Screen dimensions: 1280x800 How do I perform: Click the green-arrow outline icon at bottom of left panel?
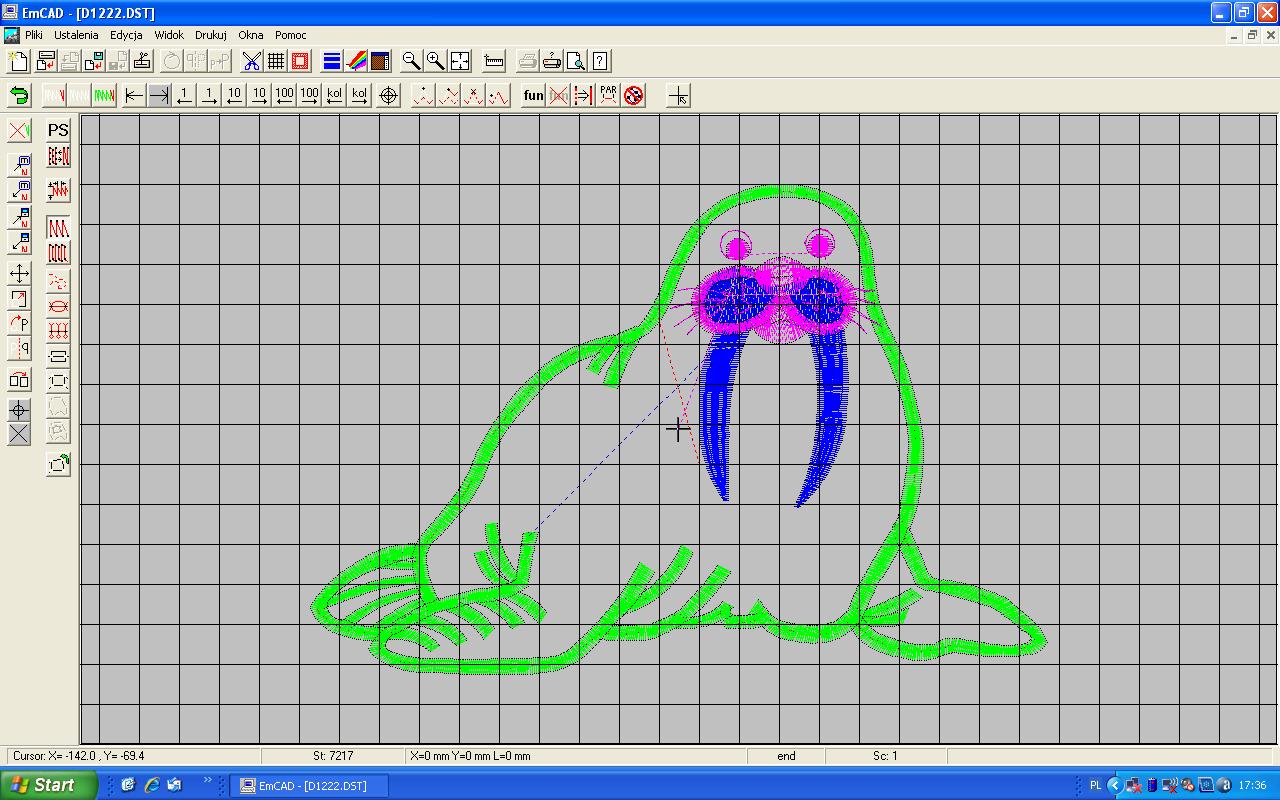click(58, 463)
